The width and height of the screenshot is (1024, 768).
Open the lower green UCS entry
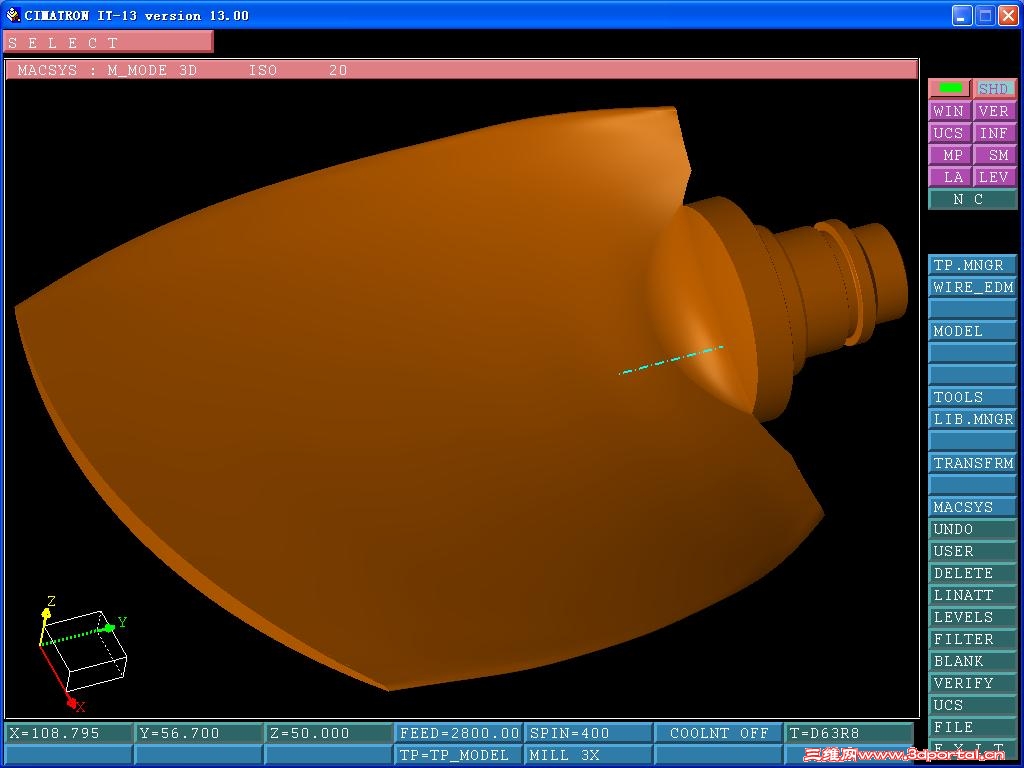972,705
